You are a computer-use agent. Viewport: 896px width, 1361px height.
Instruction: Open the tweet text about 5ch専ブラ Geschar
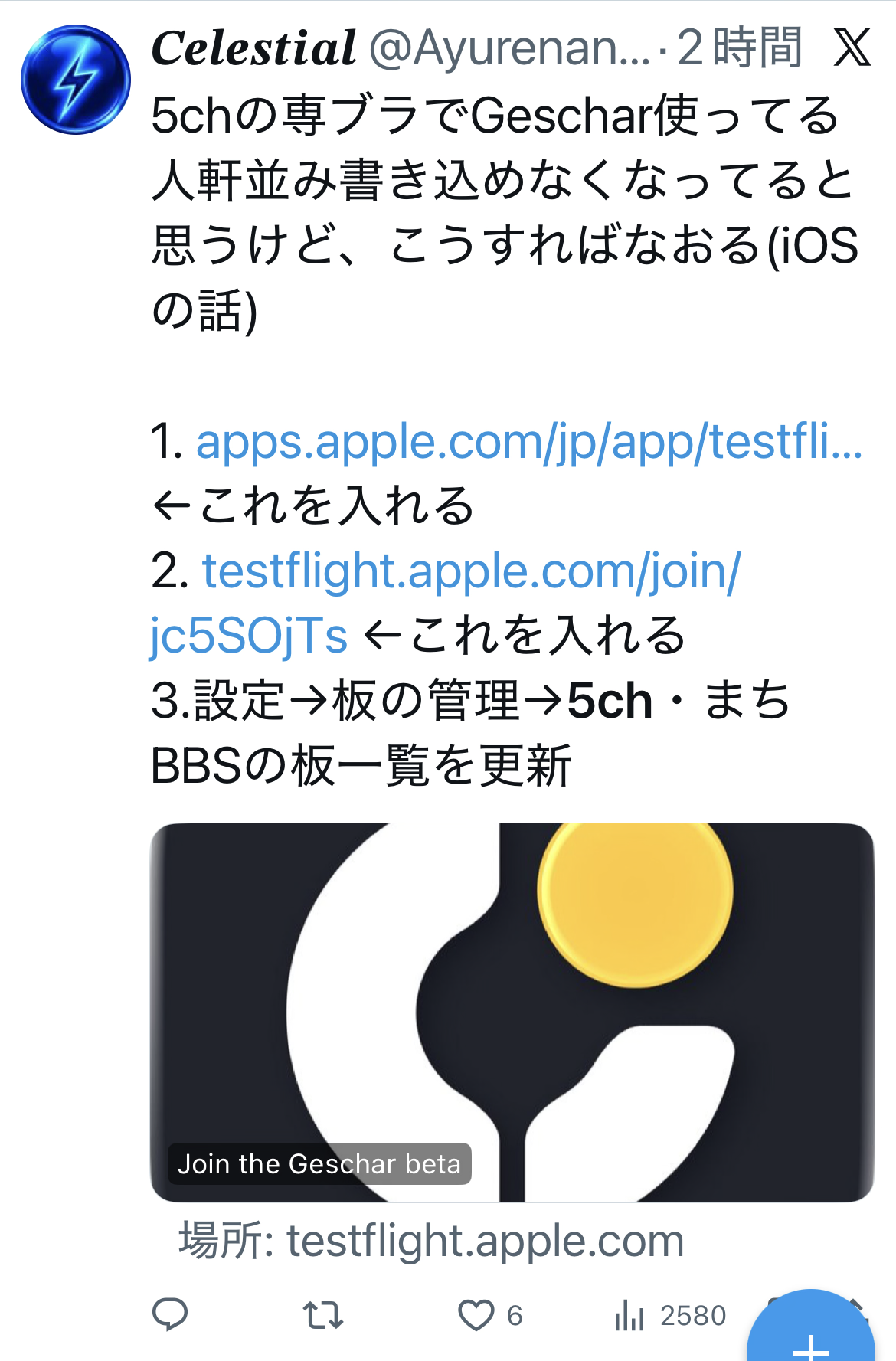tap(505, 213)
